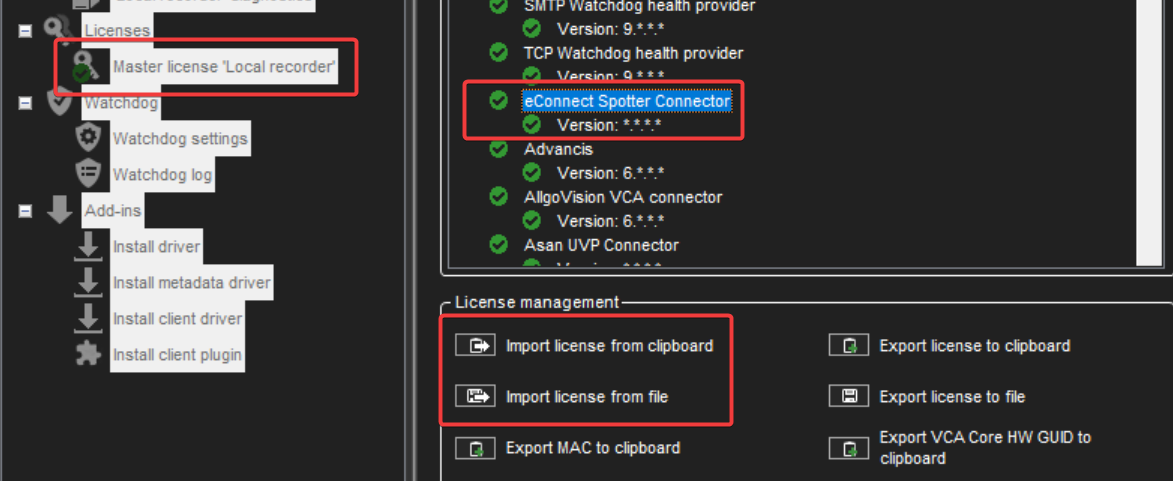Screen dimensions: 1173x481
Task: Click green check beside AllgoVision VCA connector
Action: click(x=498, y=197)
